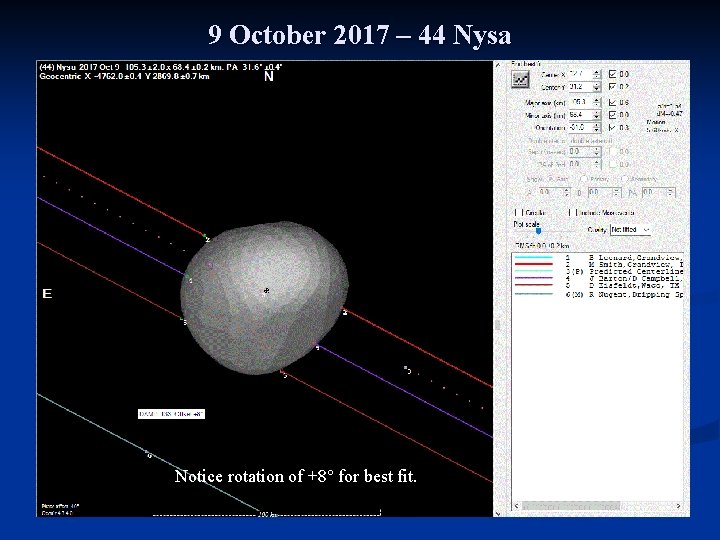This screenshot has width=720, height=540.
Task: Toggle the Major axis fit checkbox
Action: (612, 102)
